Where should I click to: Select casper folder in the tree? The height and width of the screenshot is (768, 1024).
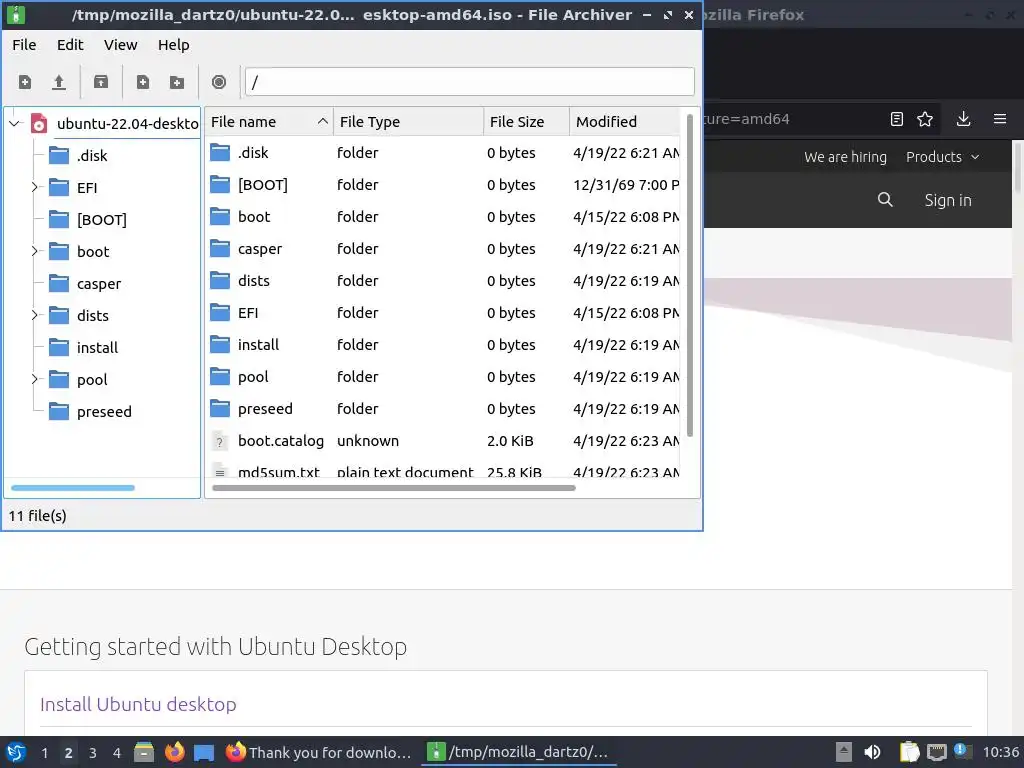(x=99, y=283)
